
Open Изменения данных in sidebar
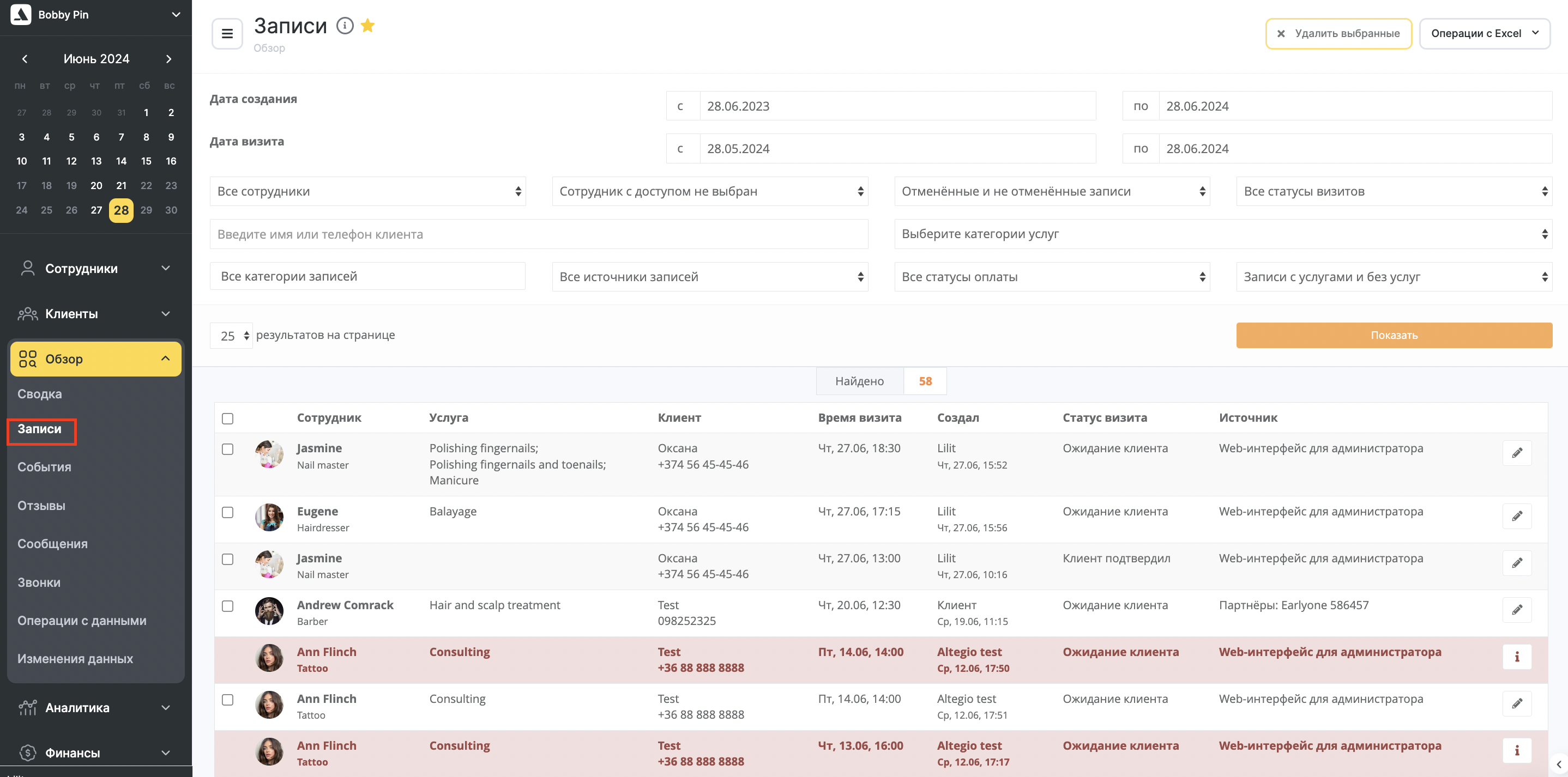point(75,659)
